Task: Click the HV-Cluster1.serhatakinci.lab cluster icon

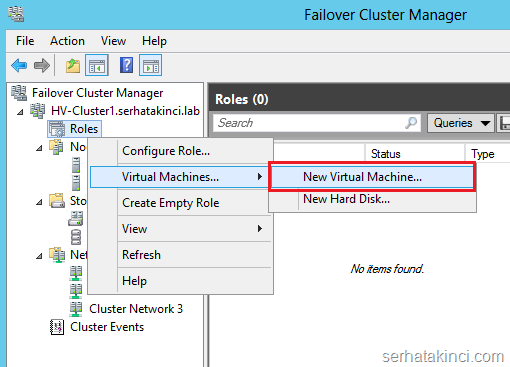Action: coord(38,111)
